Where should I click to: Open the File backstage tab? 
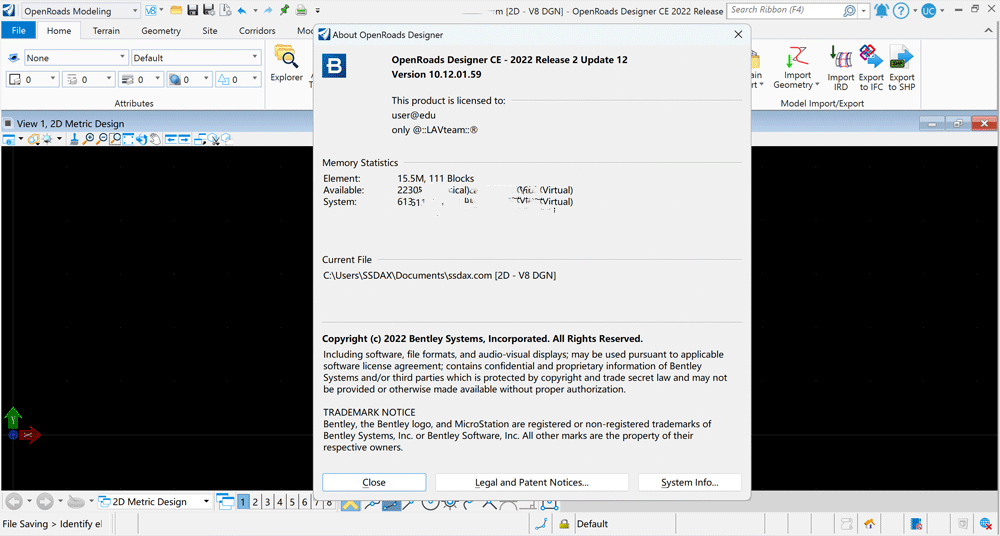pyautogui.click(x=18, y=30)
